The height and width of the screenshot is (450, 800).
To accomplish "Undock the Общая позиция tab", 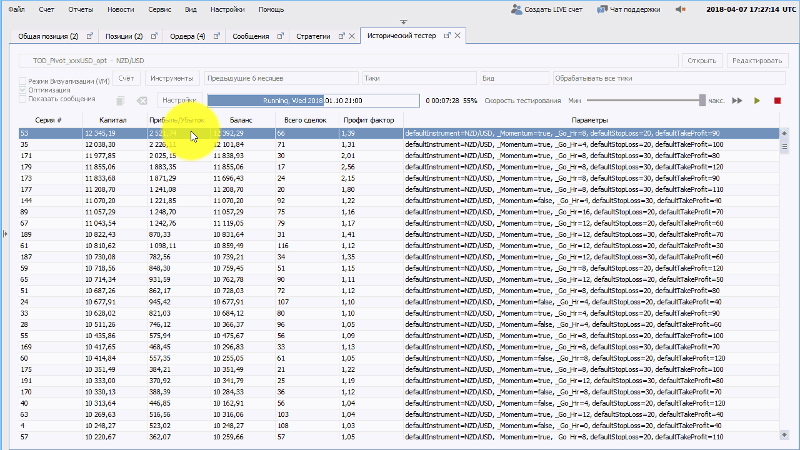I will click(90, 36).
